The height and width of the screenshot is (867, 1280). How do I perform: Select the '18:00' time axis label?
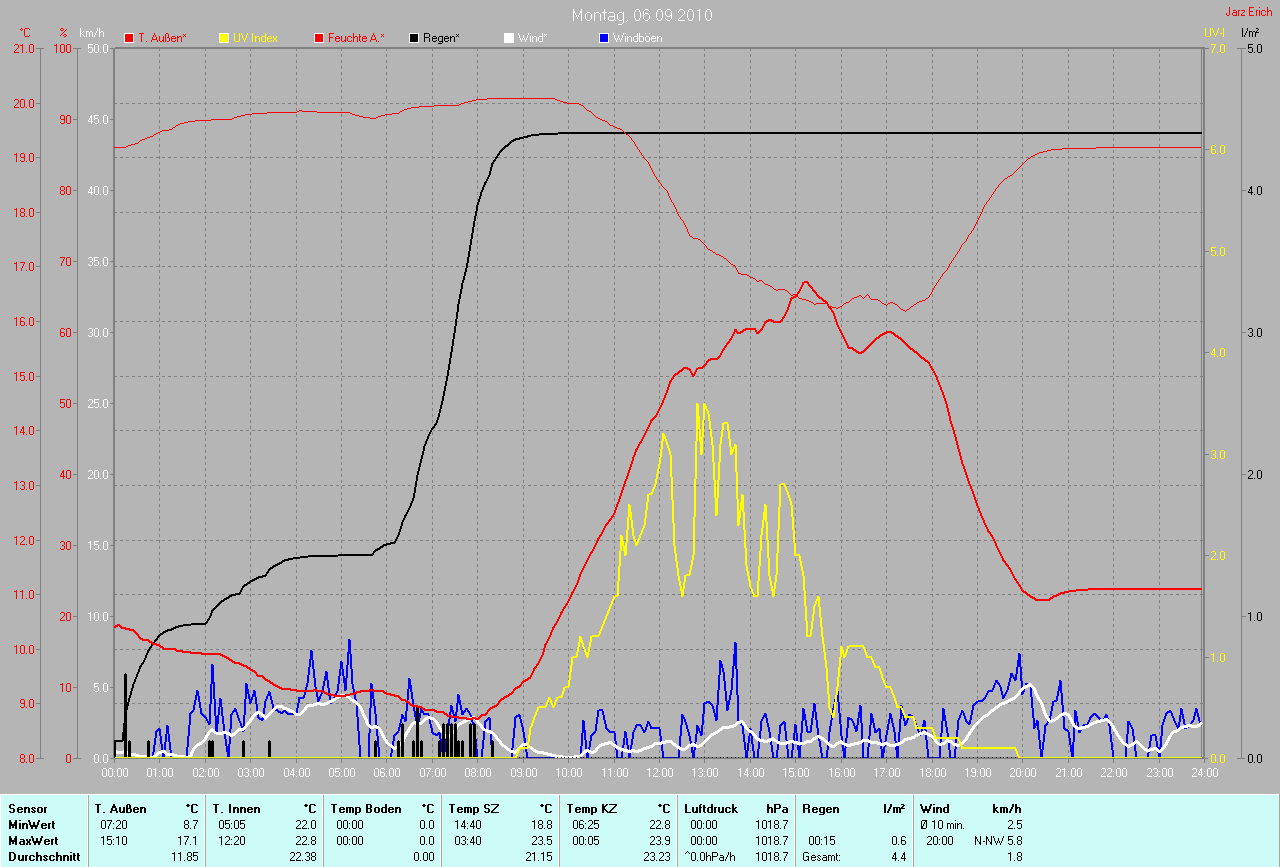pos(932,772)
